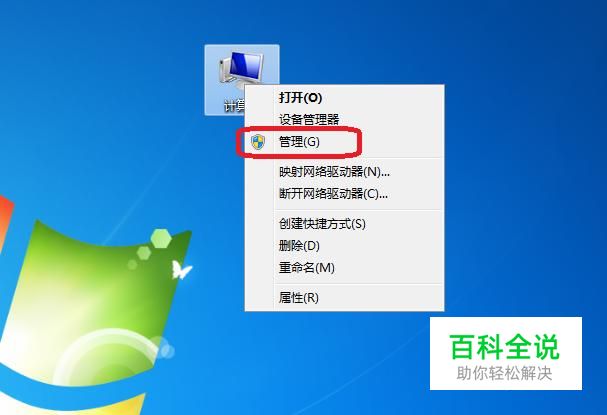Select the Computer desktop icon image
Screen dimensions: 607x415
point(242,69)
